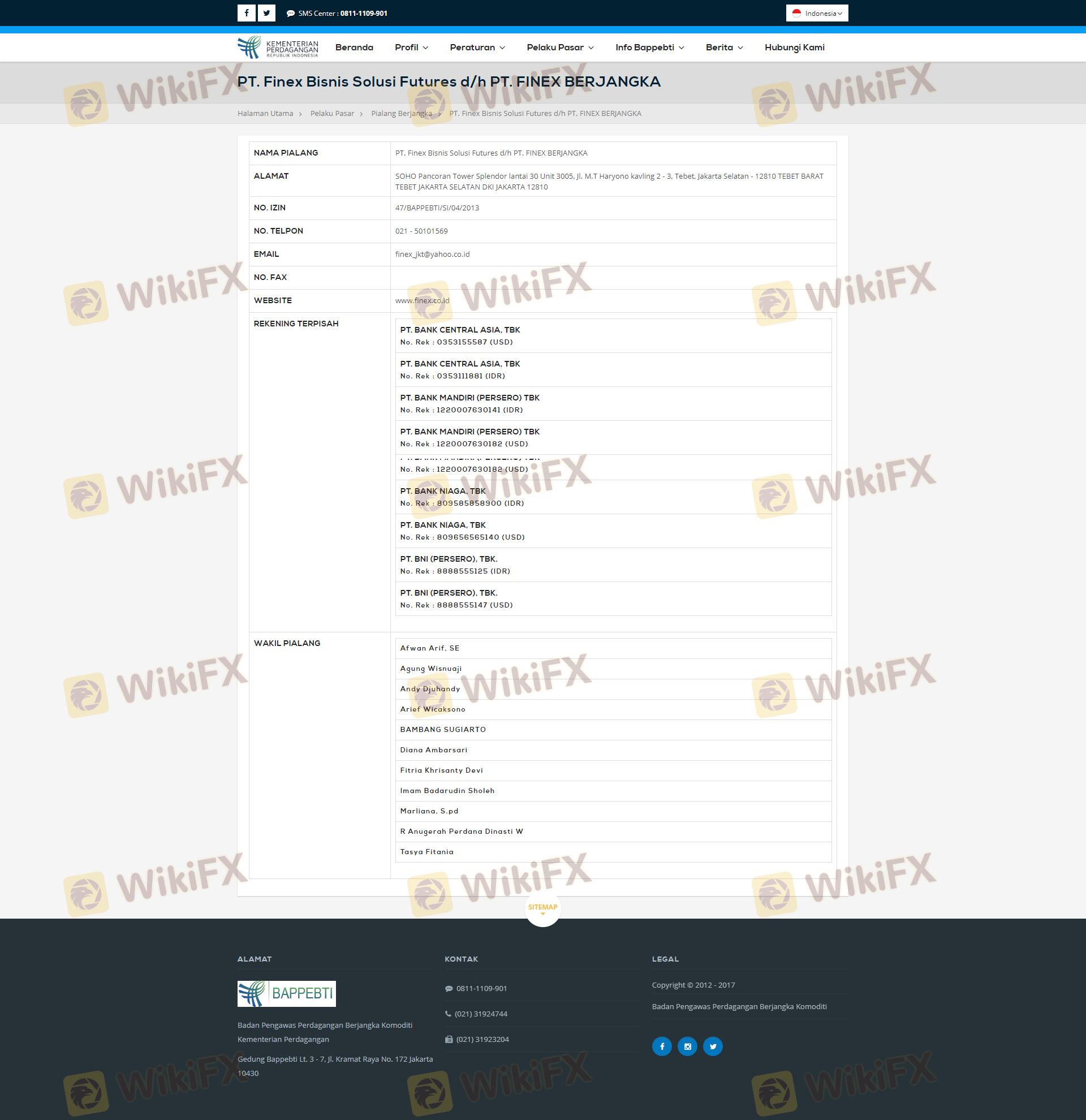Go to the Beranda page
The width and height of the screenshot is (1086, 1120).
[354, 48]
